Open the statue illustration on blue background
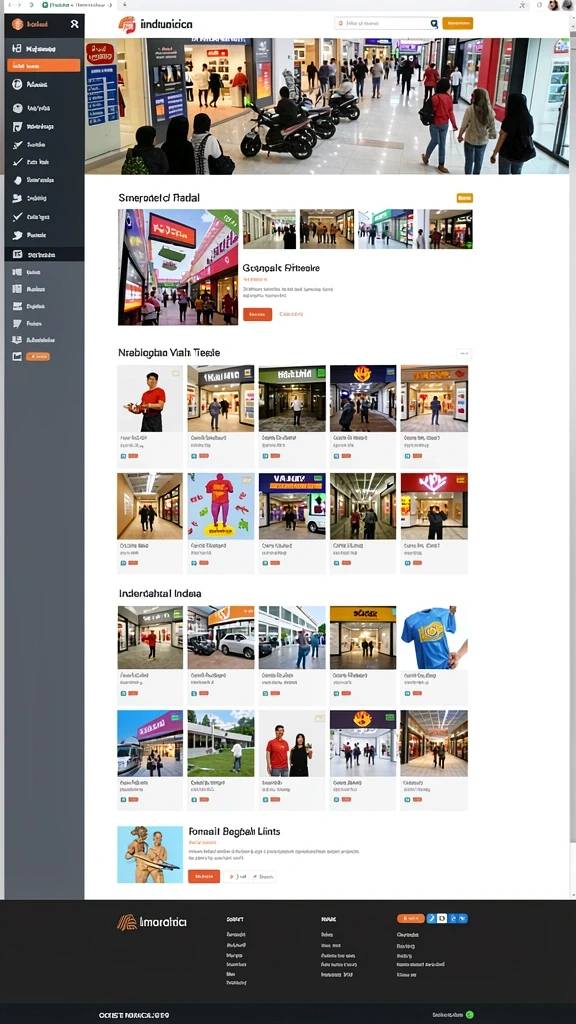The image size is (576, 1024). tap(150, 855)
